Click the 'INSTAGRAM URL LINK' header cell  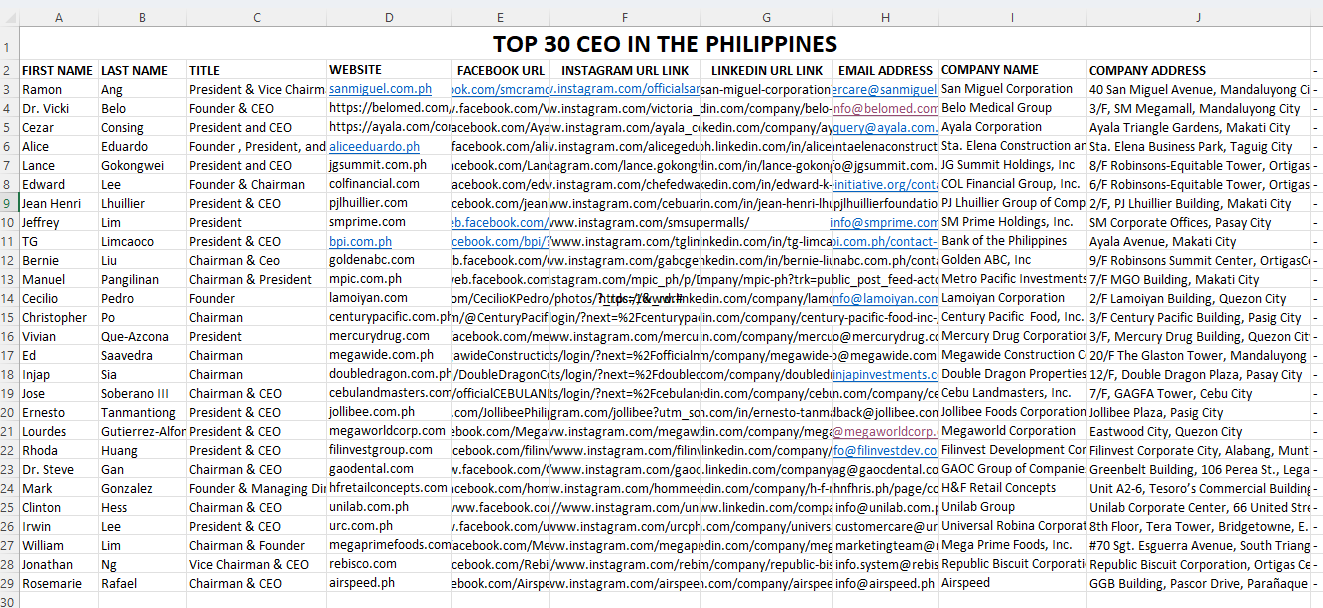pyautogui.click(x=625, y=70)
